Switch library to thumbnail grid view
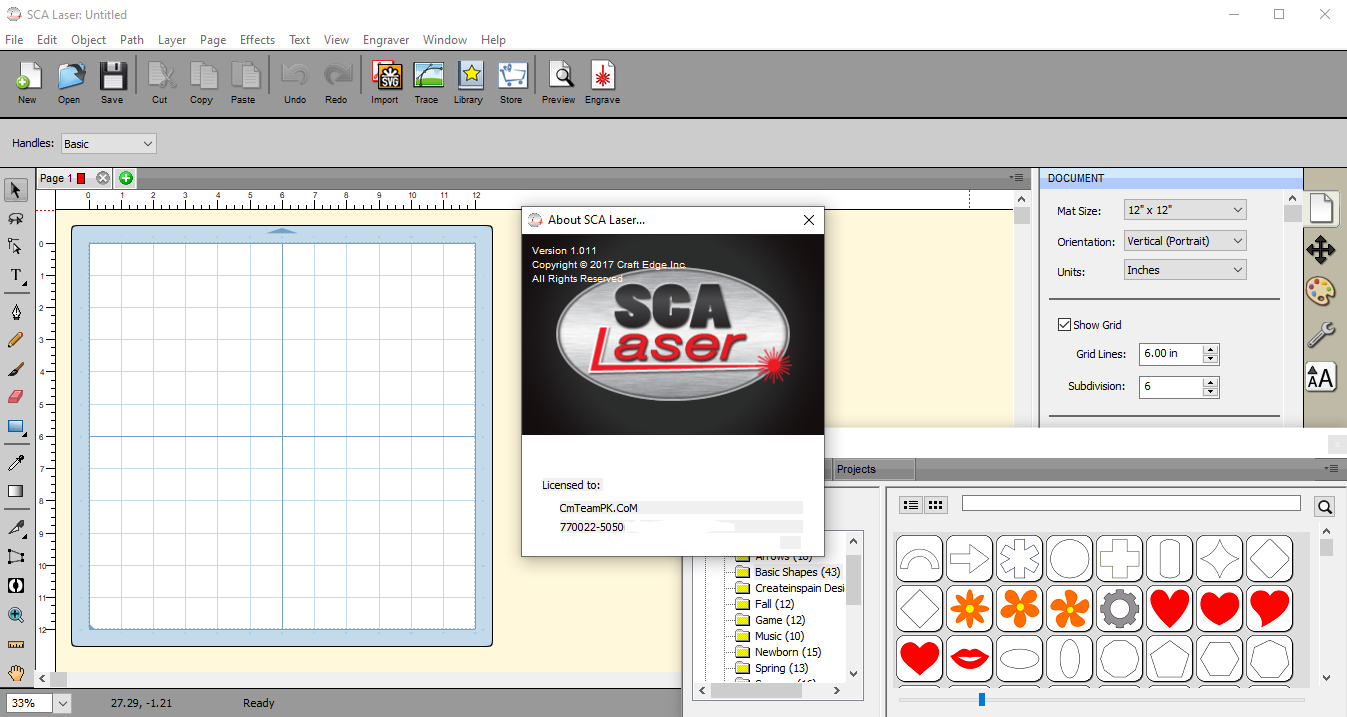This screenshot has width=1347, height=717. (x=936, y=506)
